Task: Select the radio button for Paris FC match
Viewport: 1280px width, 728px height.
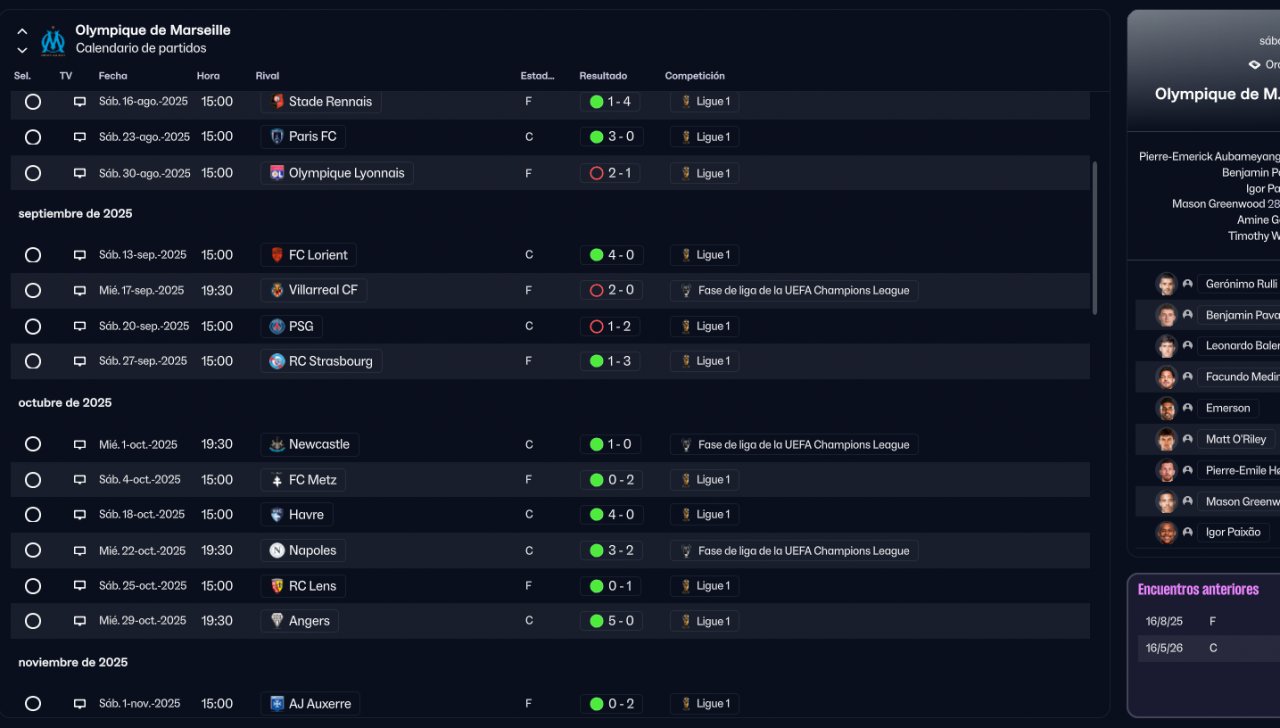Action: 33,137
